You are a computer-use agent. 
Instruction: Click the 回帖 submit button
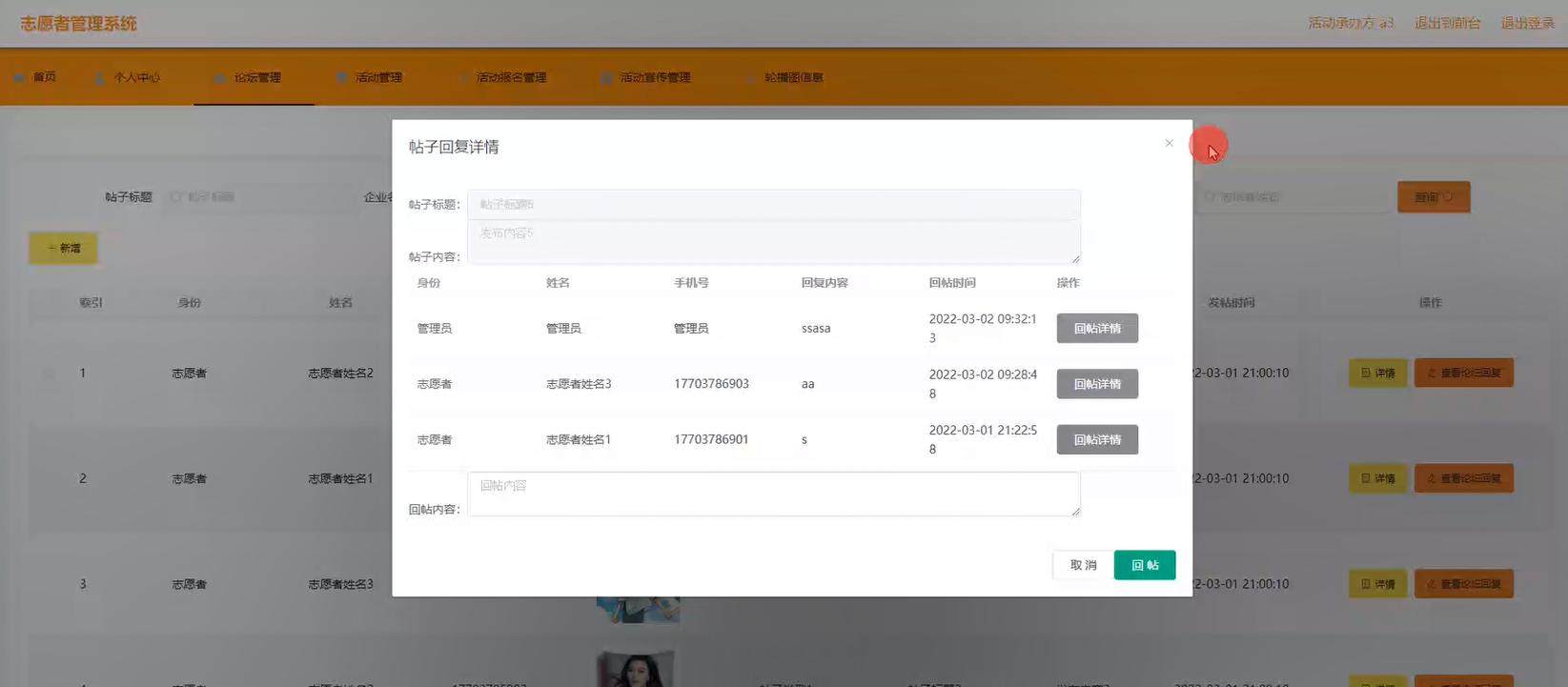coord(1144,565)
